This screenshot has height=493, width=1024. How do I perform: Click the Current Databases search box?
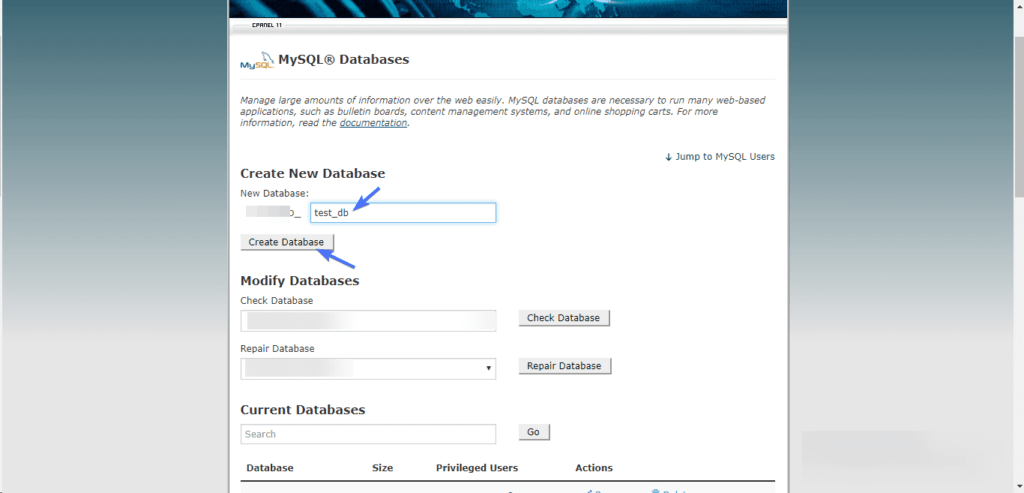coord(368,434)
